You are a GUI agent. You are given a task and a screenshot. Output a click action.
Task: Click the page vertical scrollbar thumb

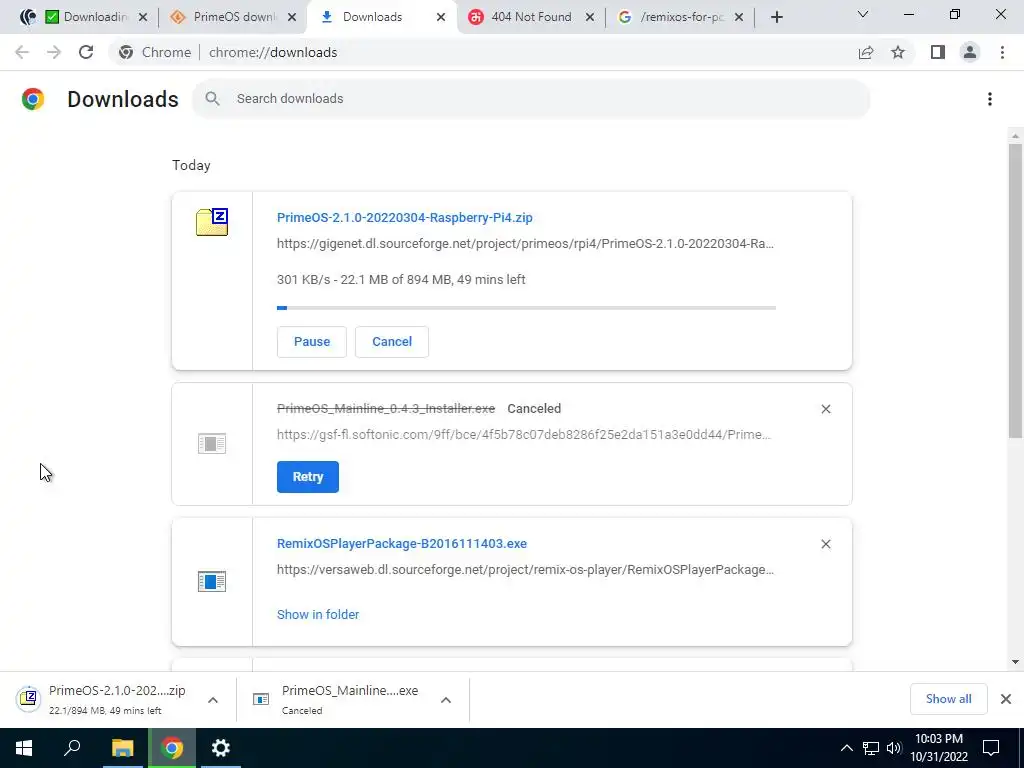coord(1015,291)
